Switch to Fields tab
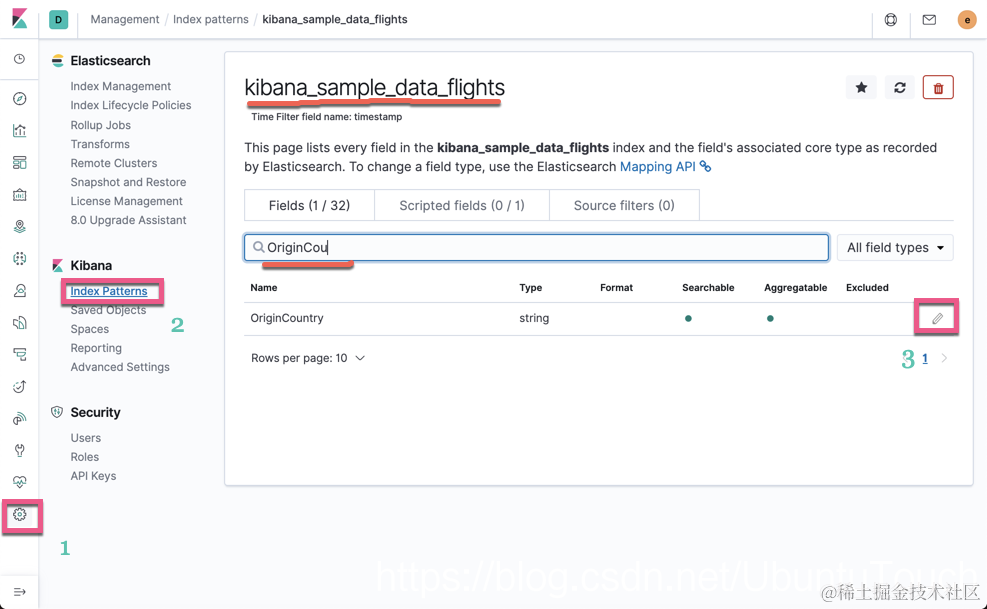This screenshot has width=987, height=609. point(309,205)
